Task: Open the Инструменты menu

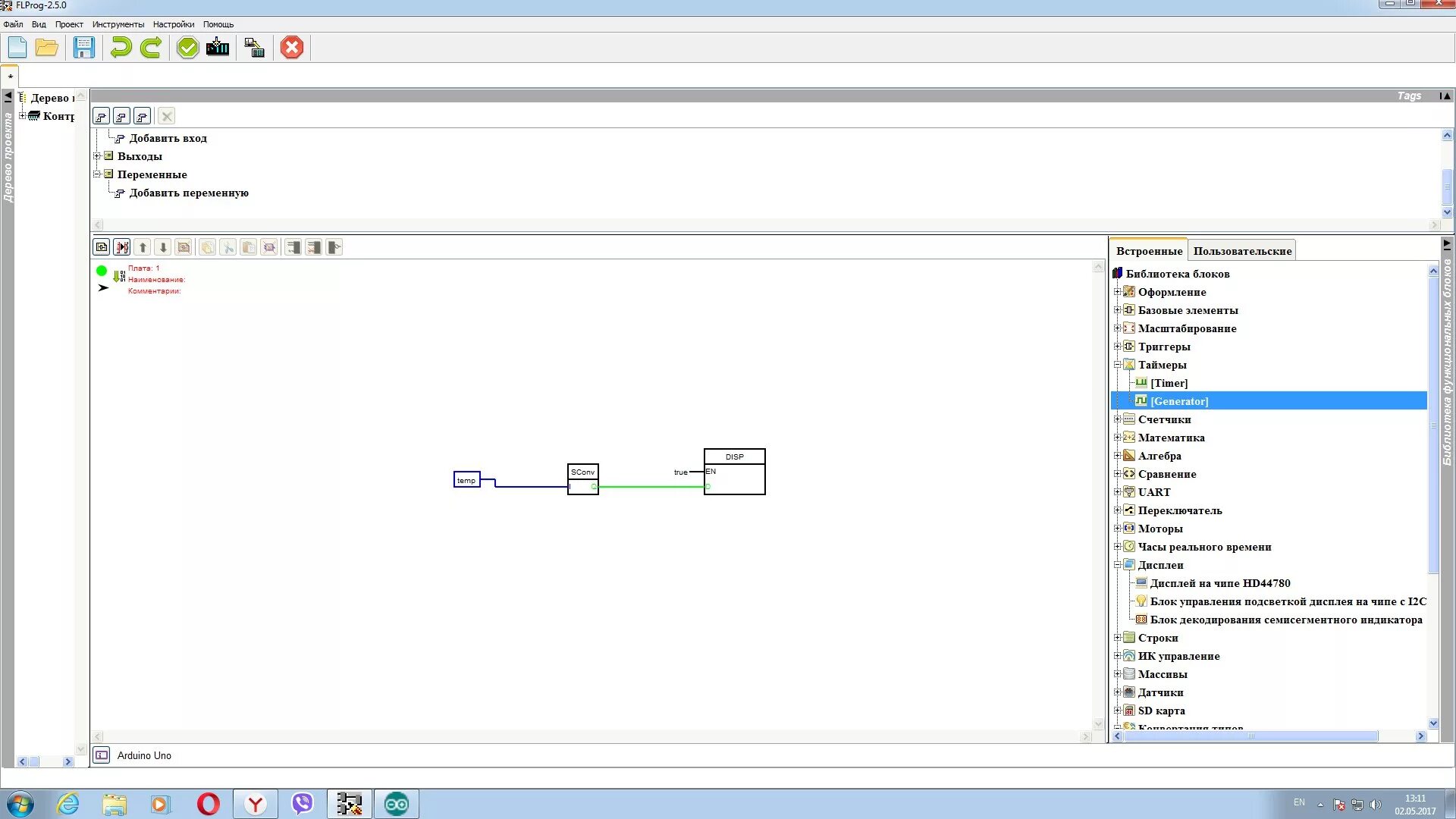Action: tap(118, 24)
